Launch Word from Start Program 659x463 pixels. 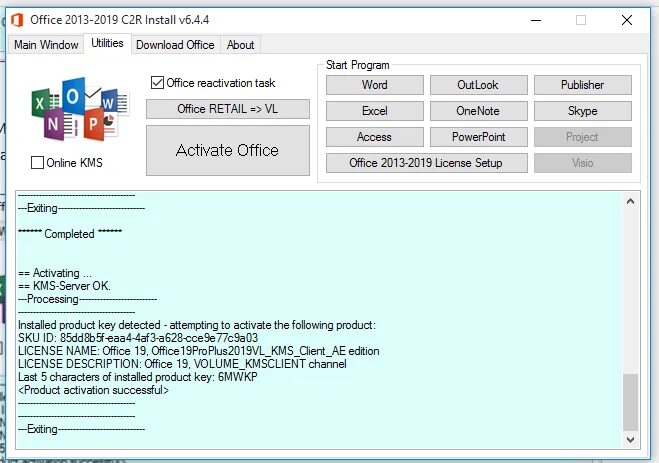coord(374,85)
